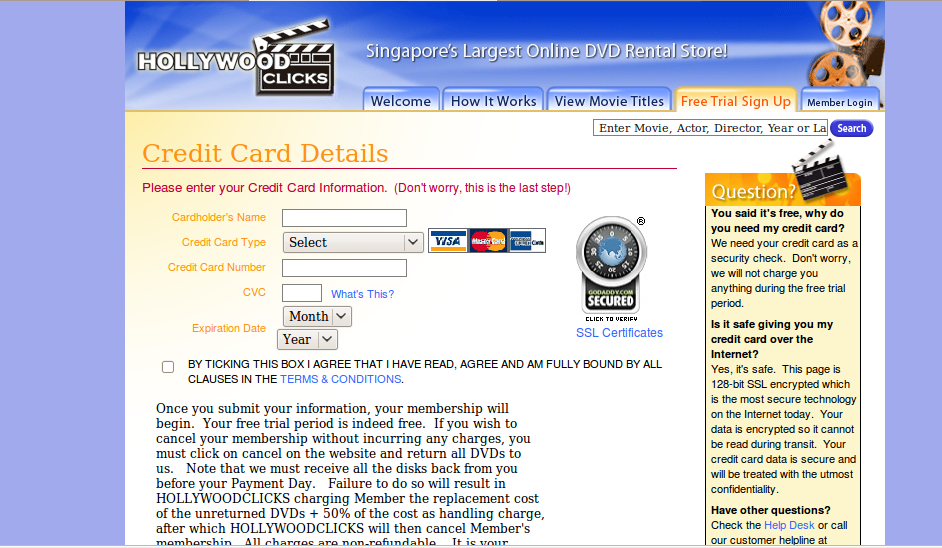Open the Credit Card Type dropdown
Viewport: 942px width, 548px height.
point(353,242)
